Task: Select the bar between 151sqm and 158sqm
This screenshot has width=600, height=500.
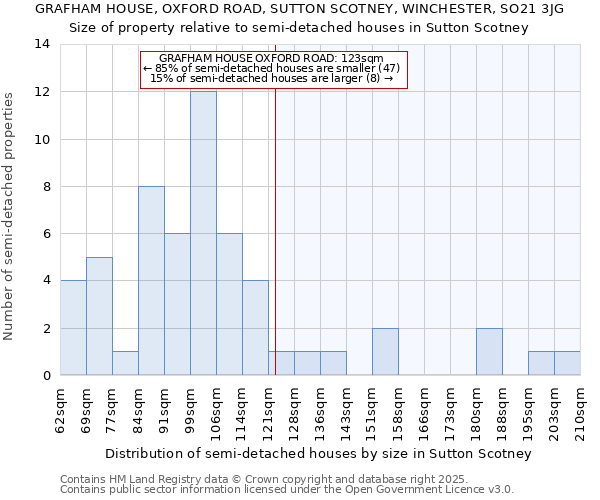Action: (385, 352)
